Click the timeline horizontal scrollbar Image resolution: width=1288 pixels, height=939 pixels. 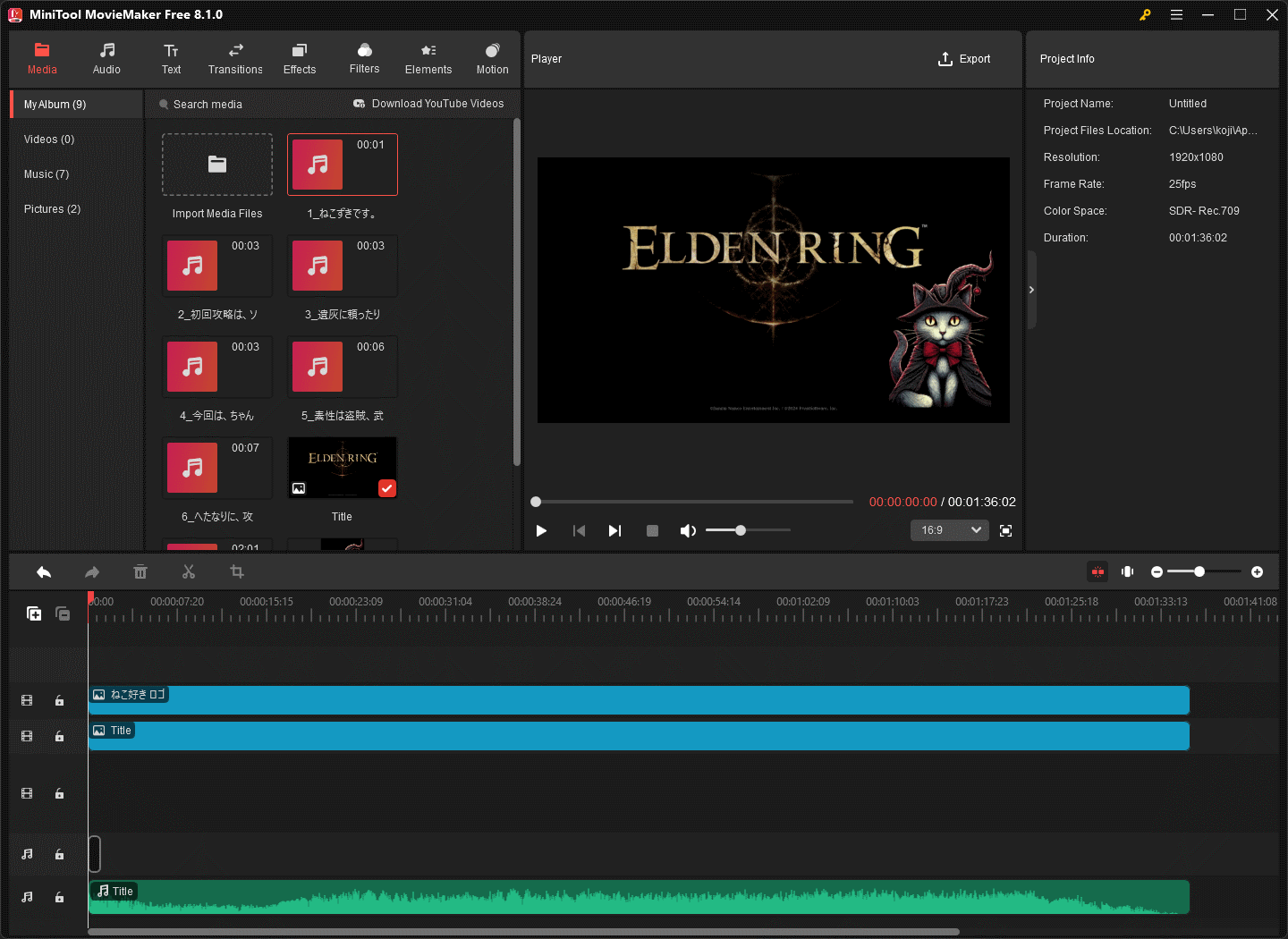coord(523,932)
